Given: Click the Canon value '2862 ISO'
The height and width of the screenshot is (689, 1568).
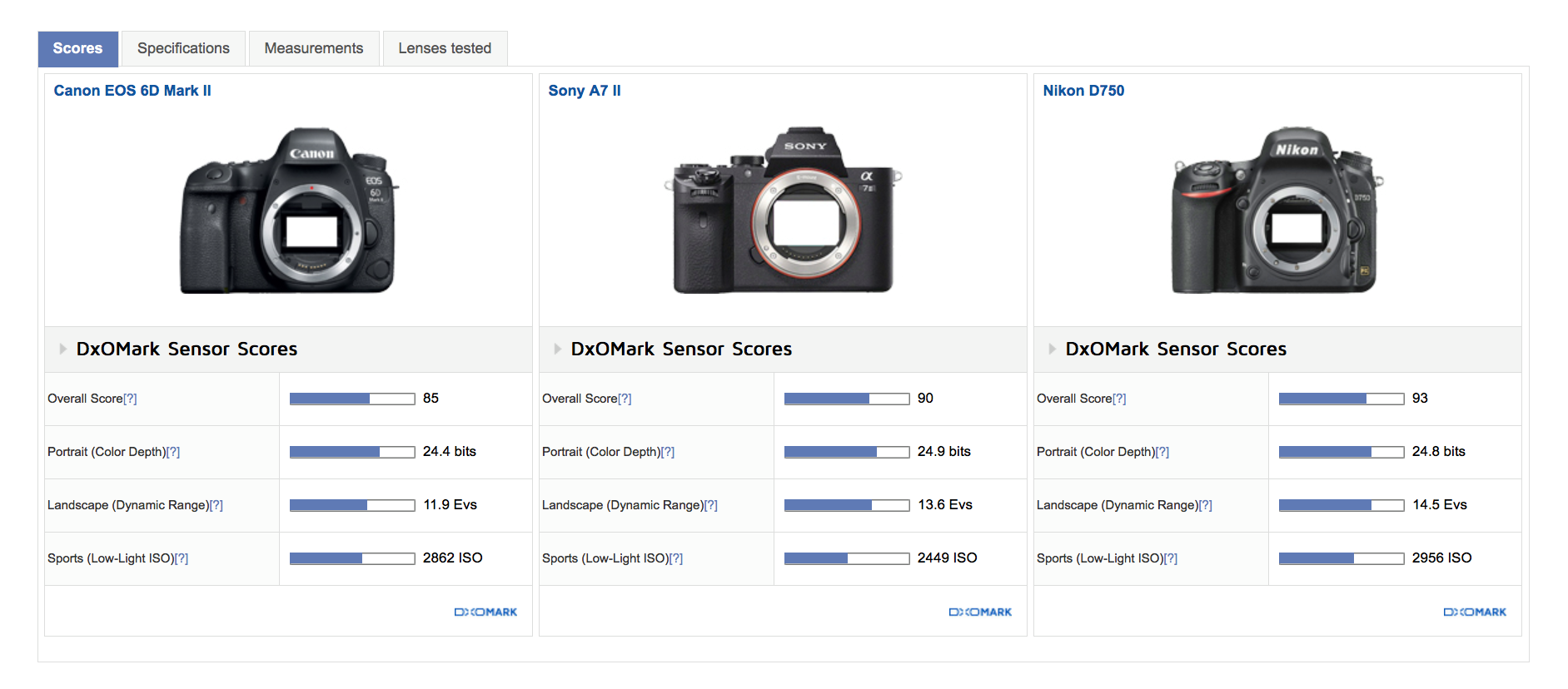Looking at the screenshot, I should 452,558.
